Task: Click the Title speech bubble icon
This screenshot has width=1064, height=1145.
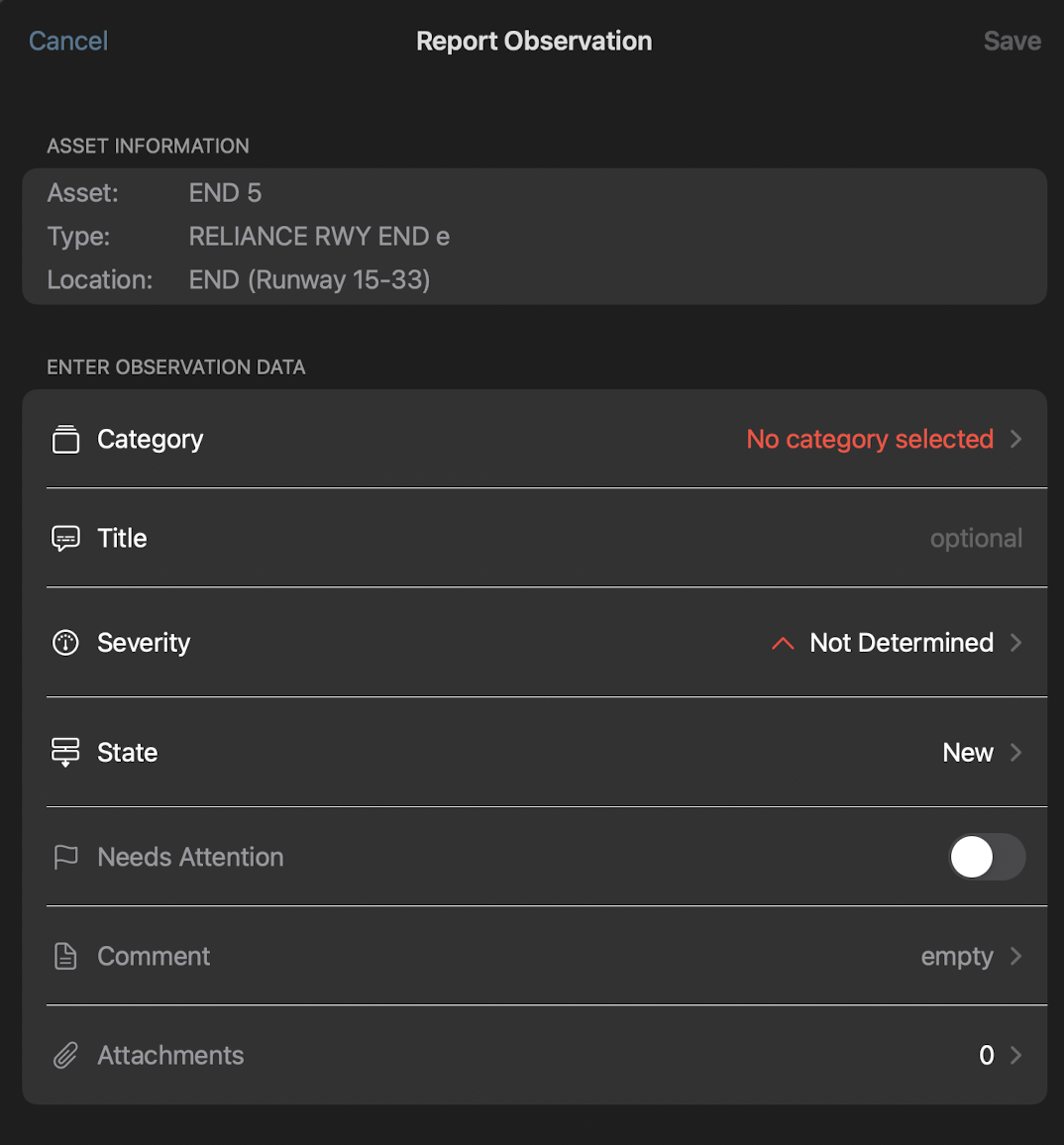Action: (65, 538)
